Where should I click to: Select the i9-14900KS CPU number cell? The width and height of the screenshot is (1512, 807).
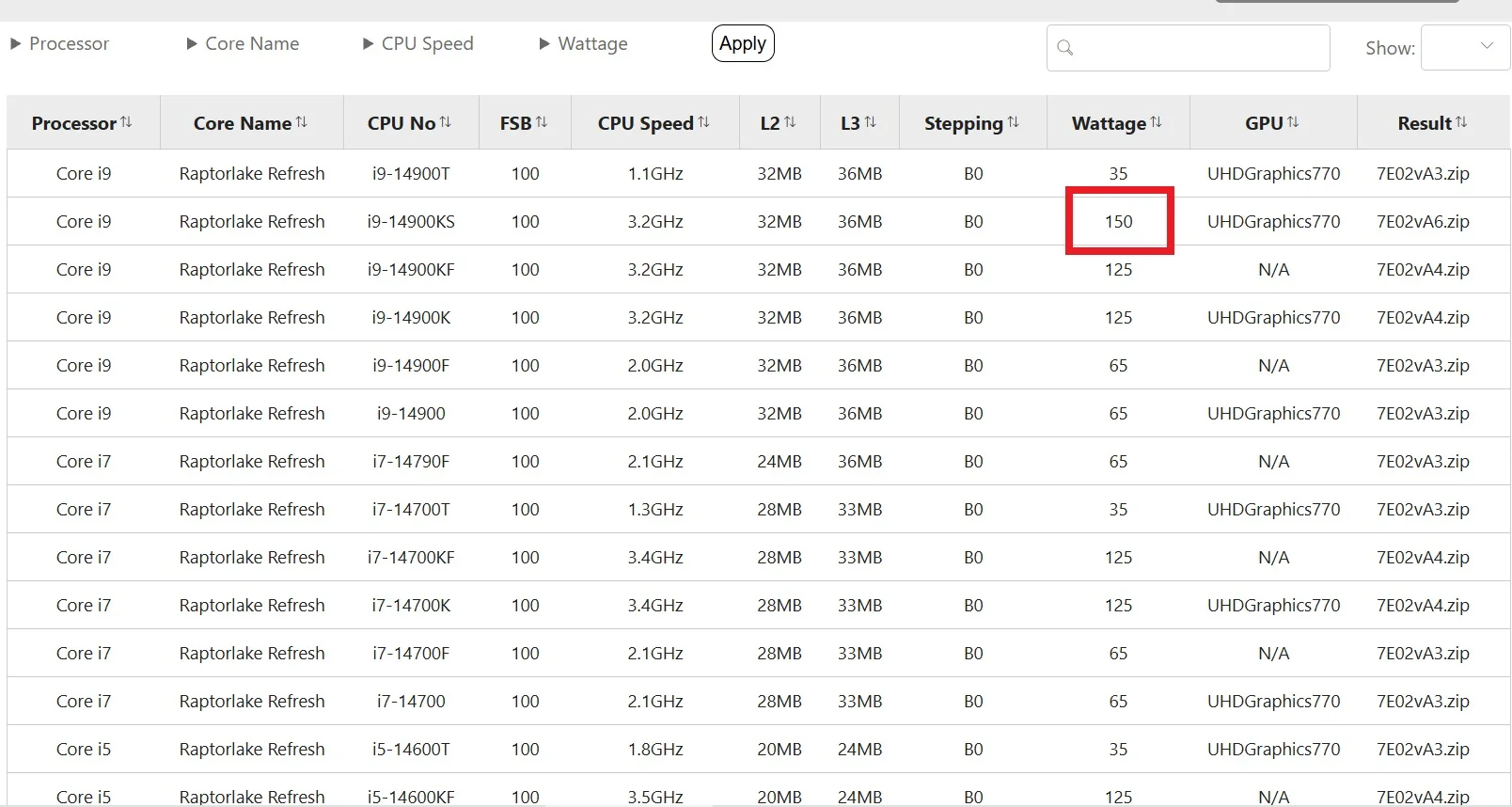pos(411,222)
